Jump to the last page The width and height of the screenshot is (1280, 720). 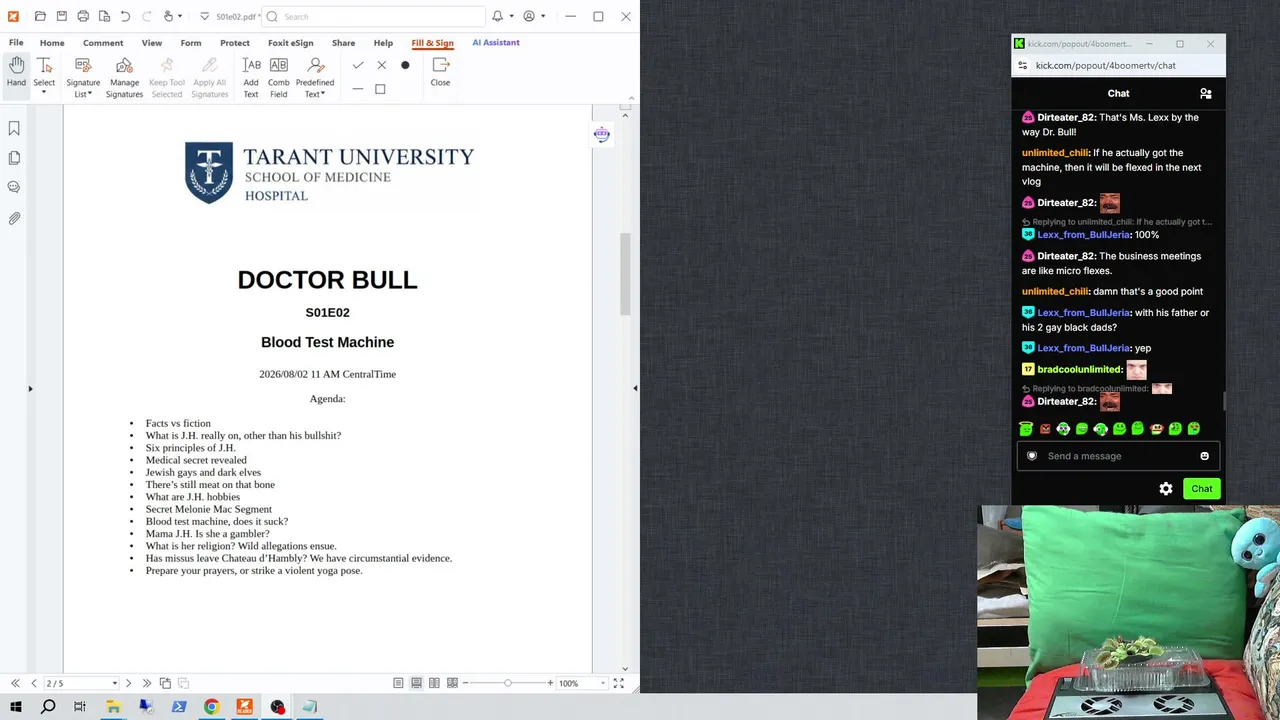pyautogui.click(x=147, y=683)
